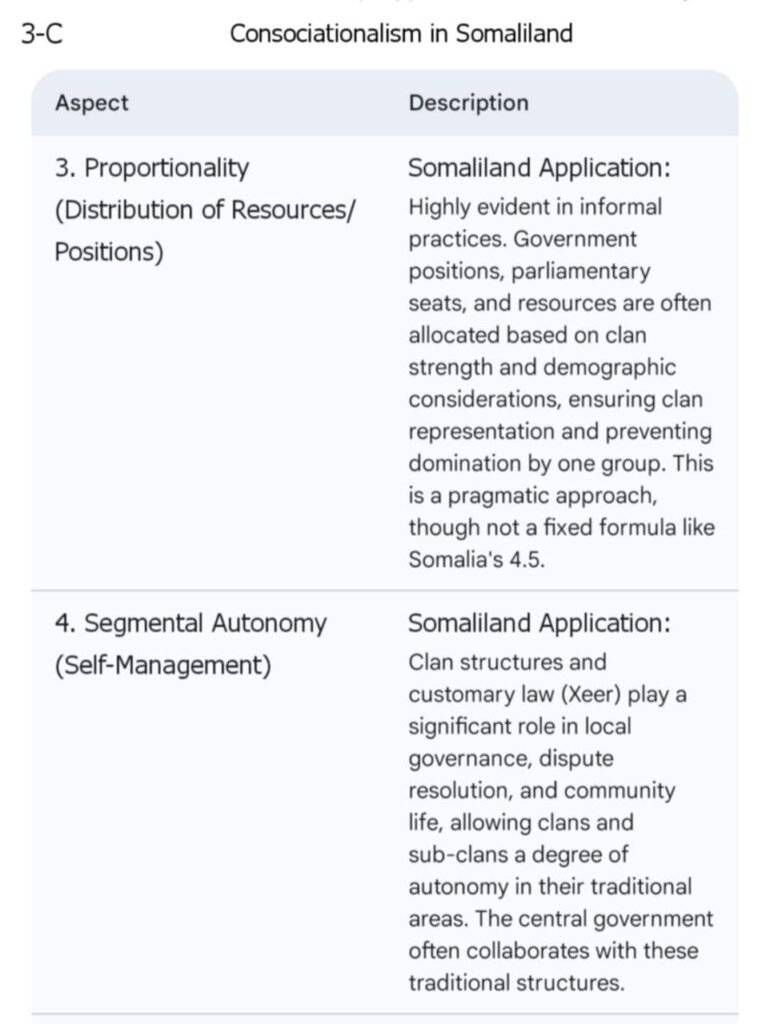The width and height of the screenshot is (770, 1024).
Task: Select the phrase "seats, and resources are often"
Action: (x=560, y=303)
